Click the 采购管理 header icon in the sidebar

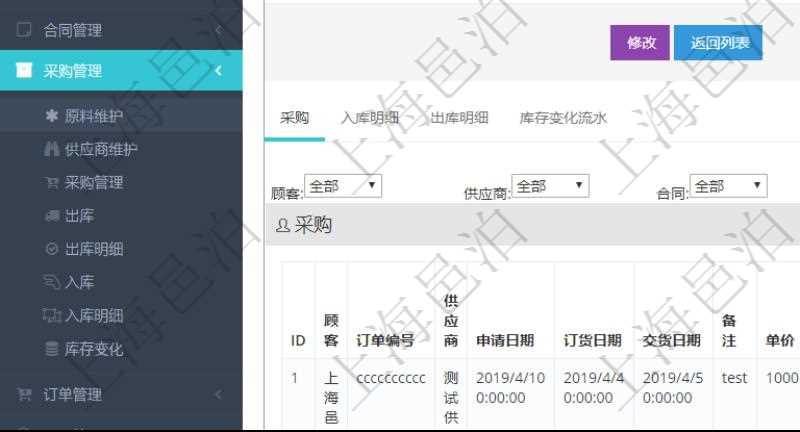point(24,70)
